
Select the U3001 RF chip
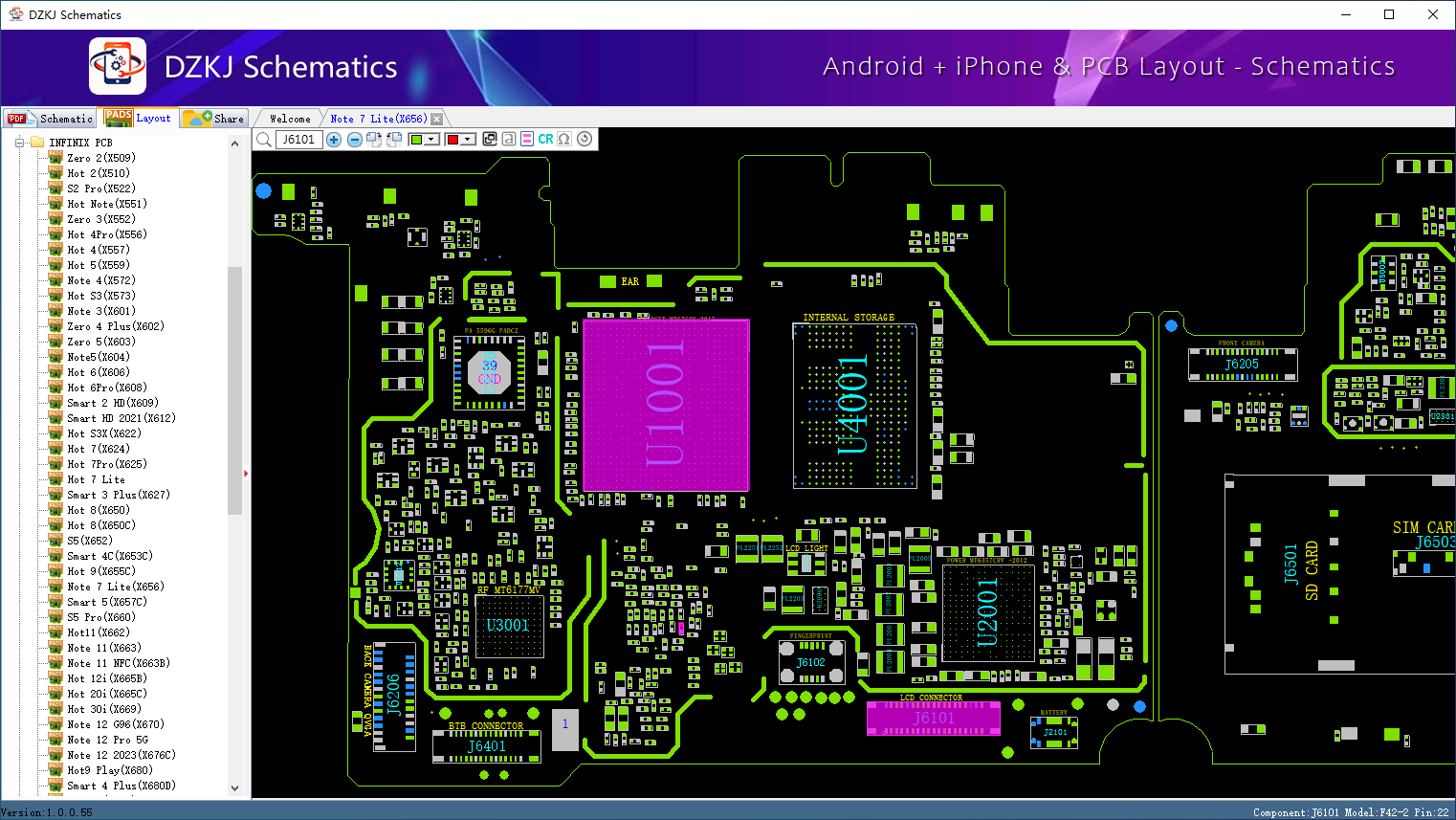click(508, 626)
